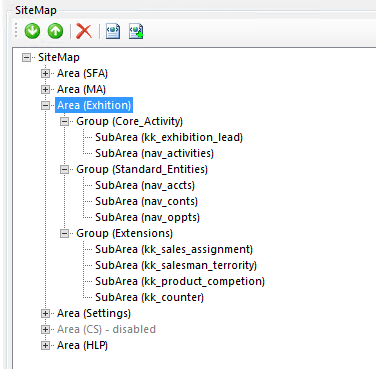Click the web page icon with green plus

click(136, 31)
